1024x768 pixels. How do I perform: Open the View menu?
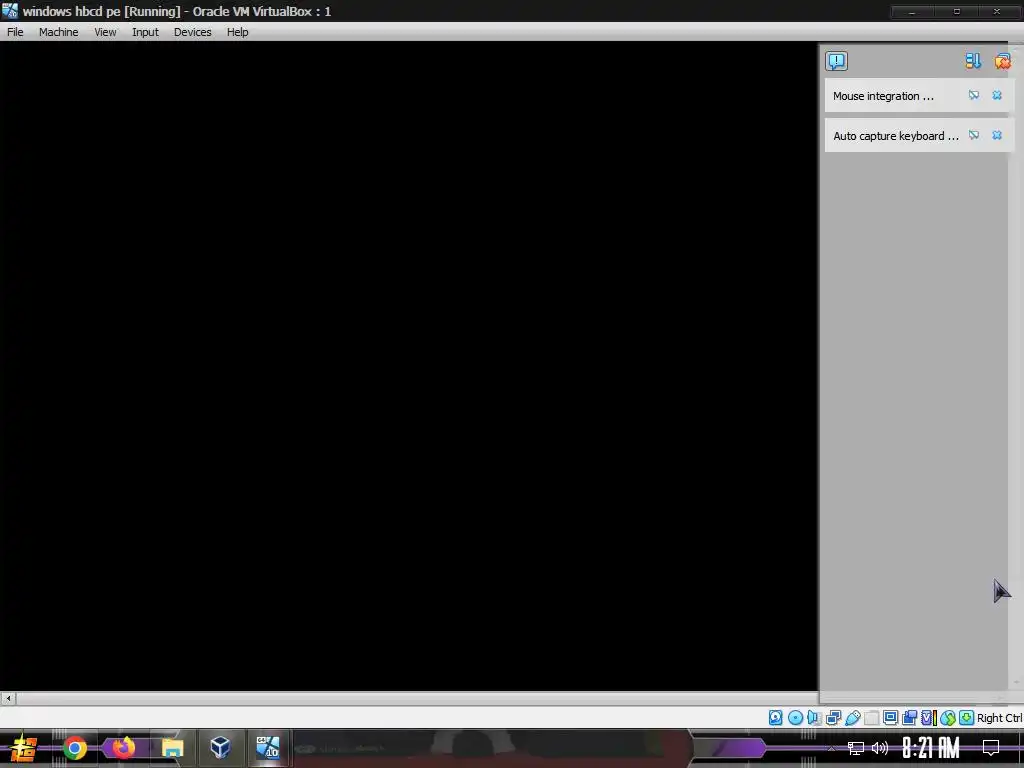pos(105,32)
